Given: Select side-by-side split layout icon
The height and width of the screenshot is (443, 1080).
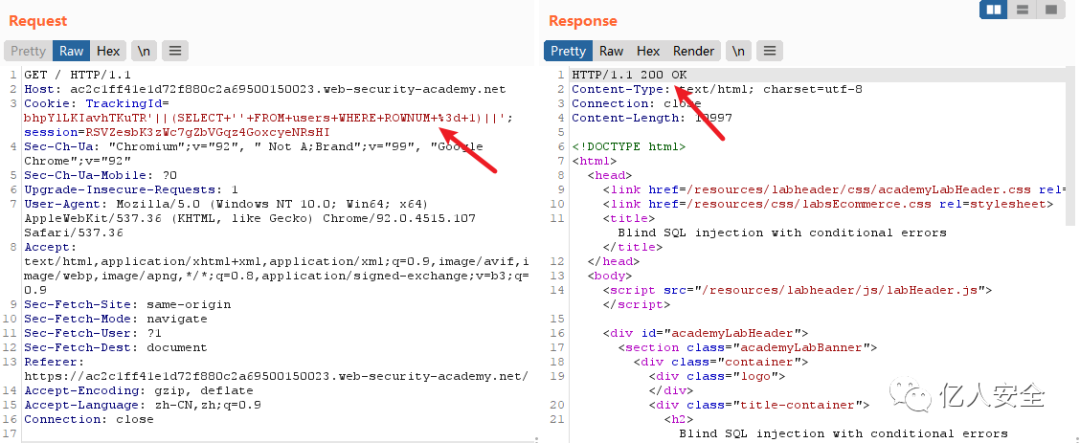Looking at the screenshot, I should pyautogui.click(x=993, y=10).
